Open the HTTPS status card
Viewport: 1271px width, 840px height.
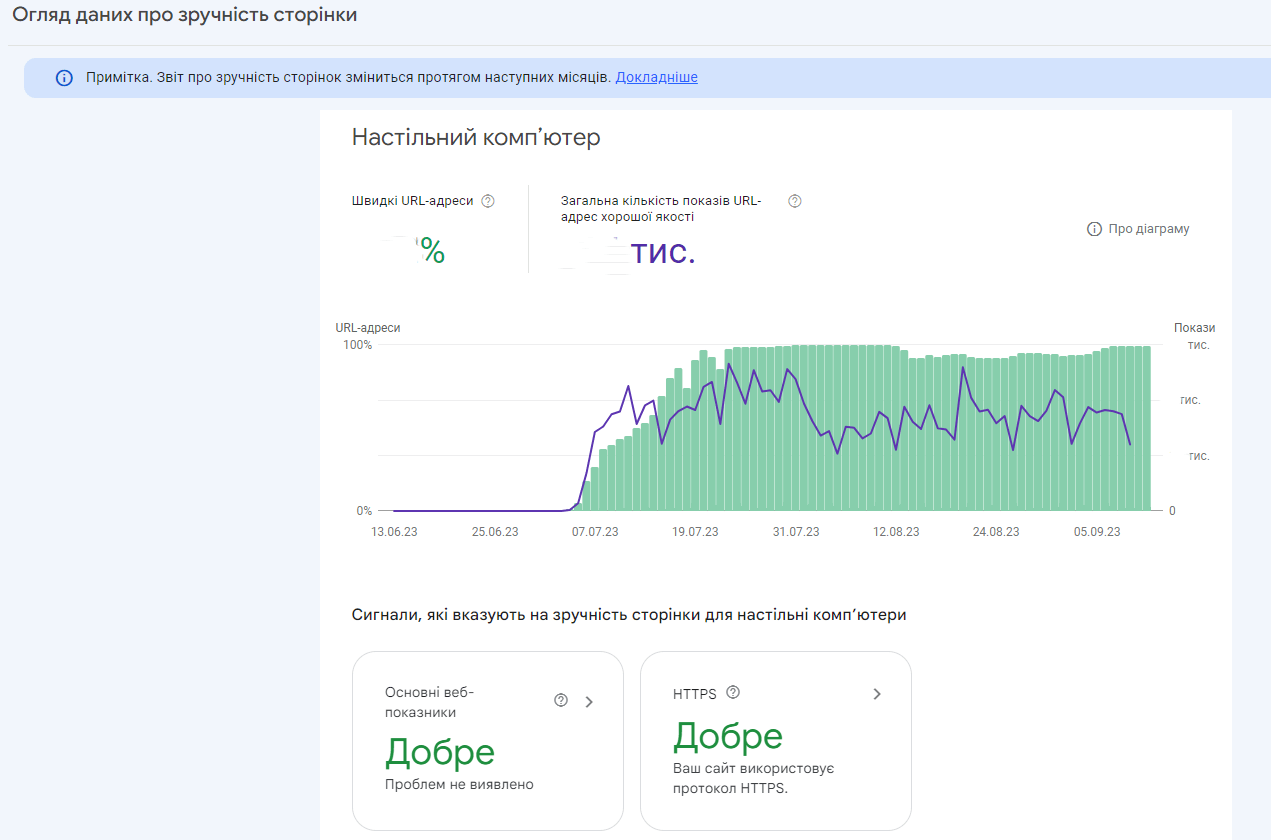pos(776,741)
